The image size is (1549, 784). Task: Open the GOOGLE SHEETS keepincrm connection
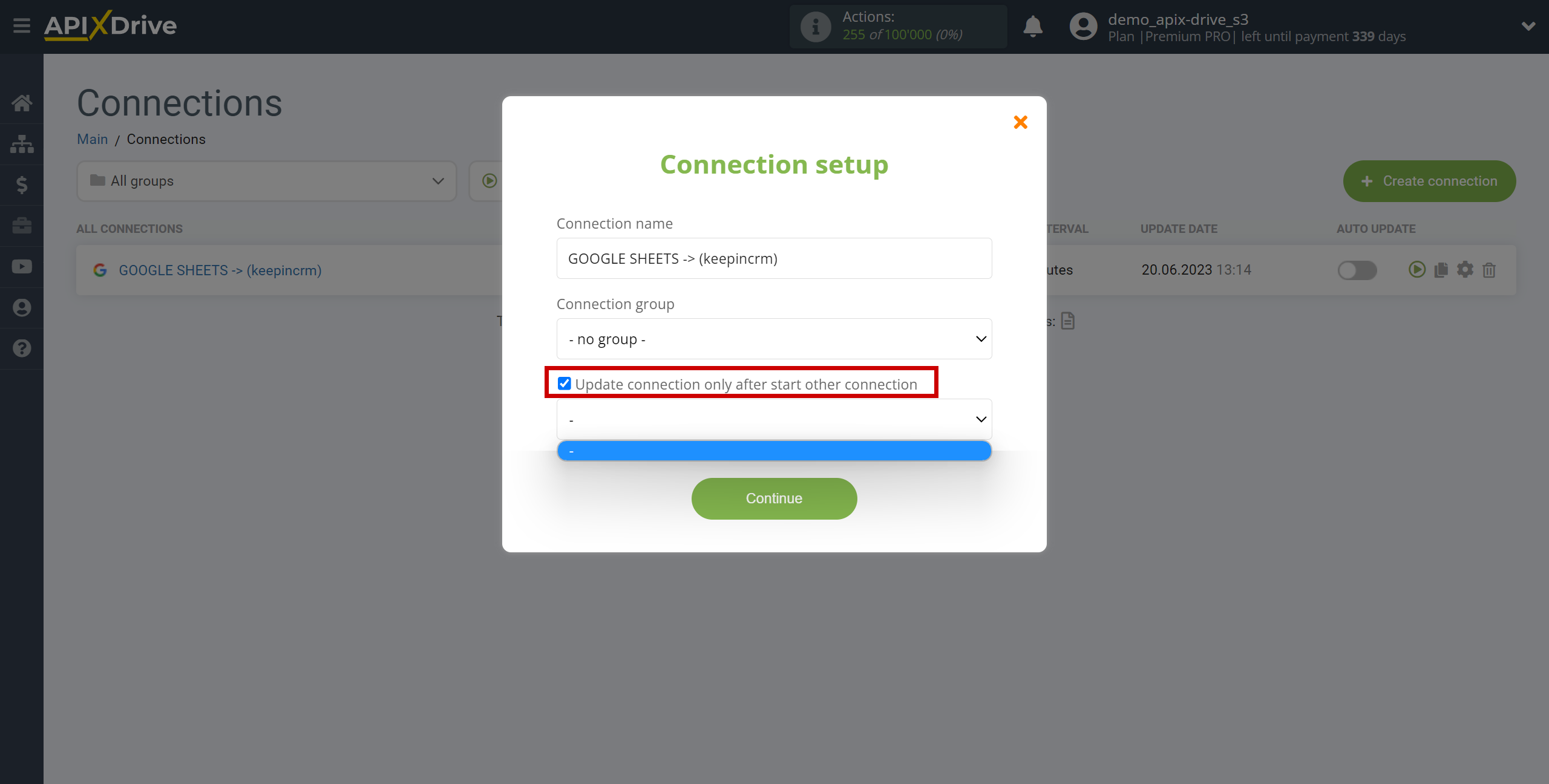click(220, 270)
